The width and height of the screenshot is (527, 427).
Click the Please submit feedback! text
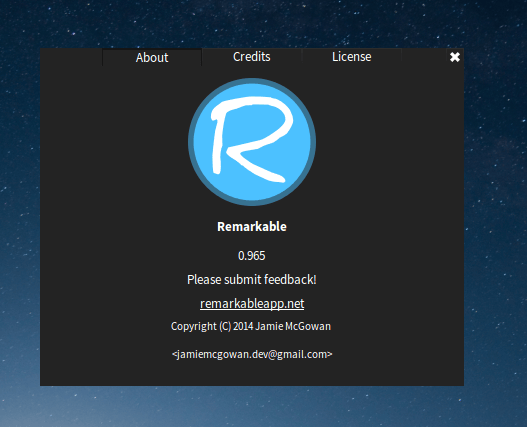click(x=252, y=280)
